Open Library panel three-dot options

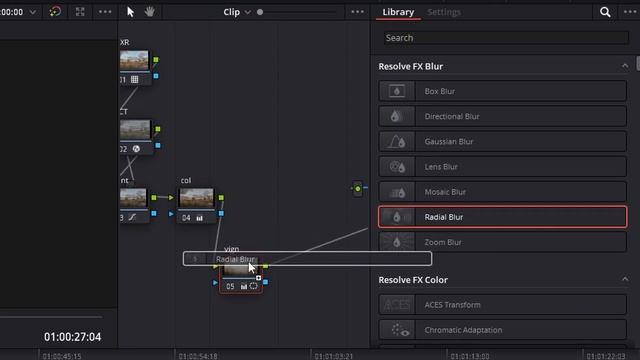click(x=630, y=12)
